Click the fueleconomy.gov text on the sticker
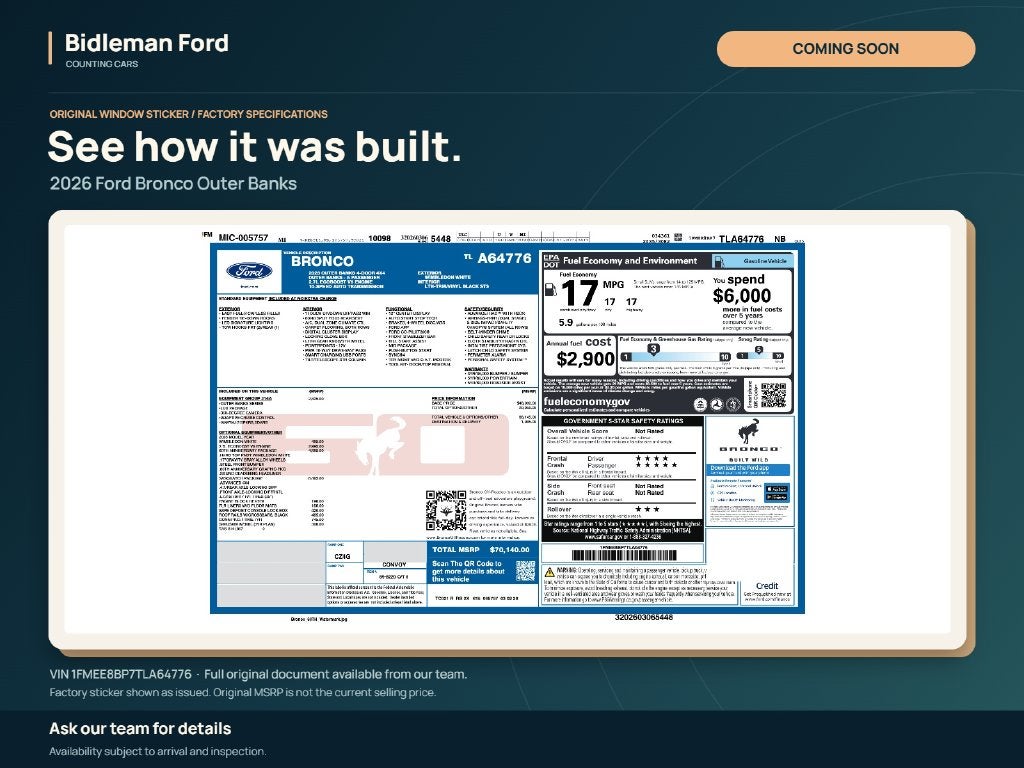 pos(586,402)
